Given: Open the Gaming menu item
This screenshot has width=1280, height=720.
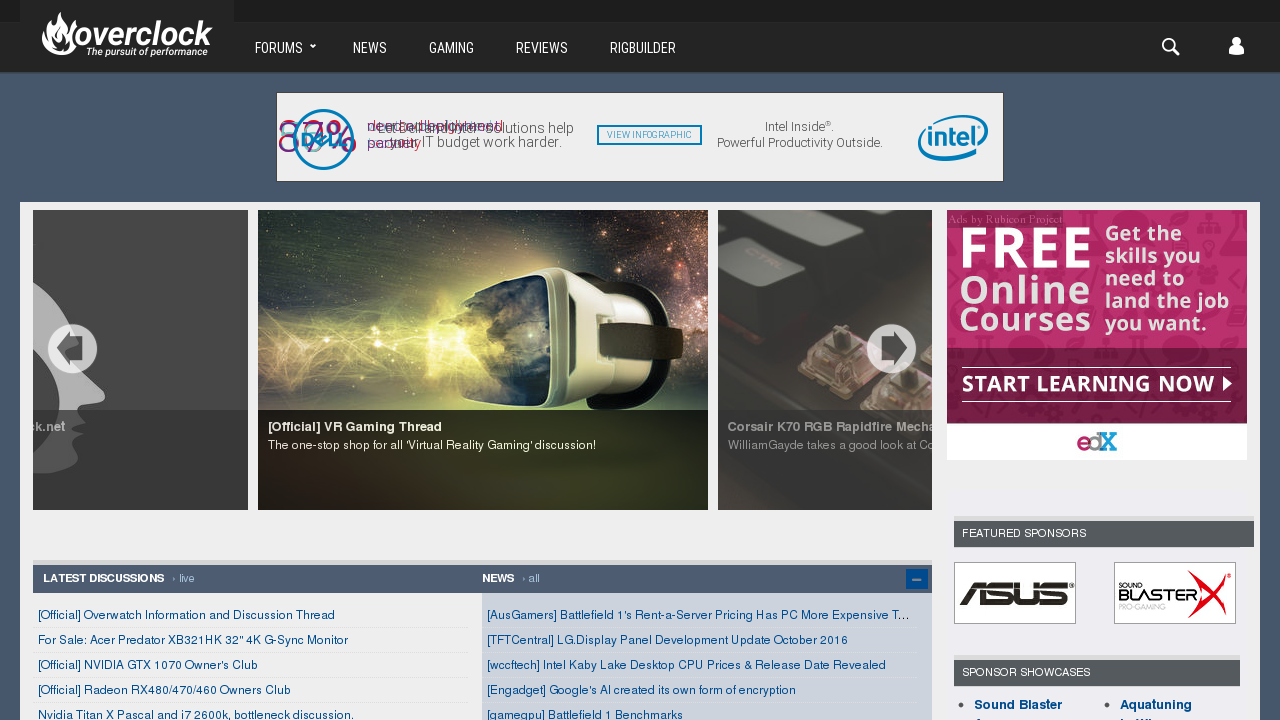Looking at the screenshot, I should point(451,48).
